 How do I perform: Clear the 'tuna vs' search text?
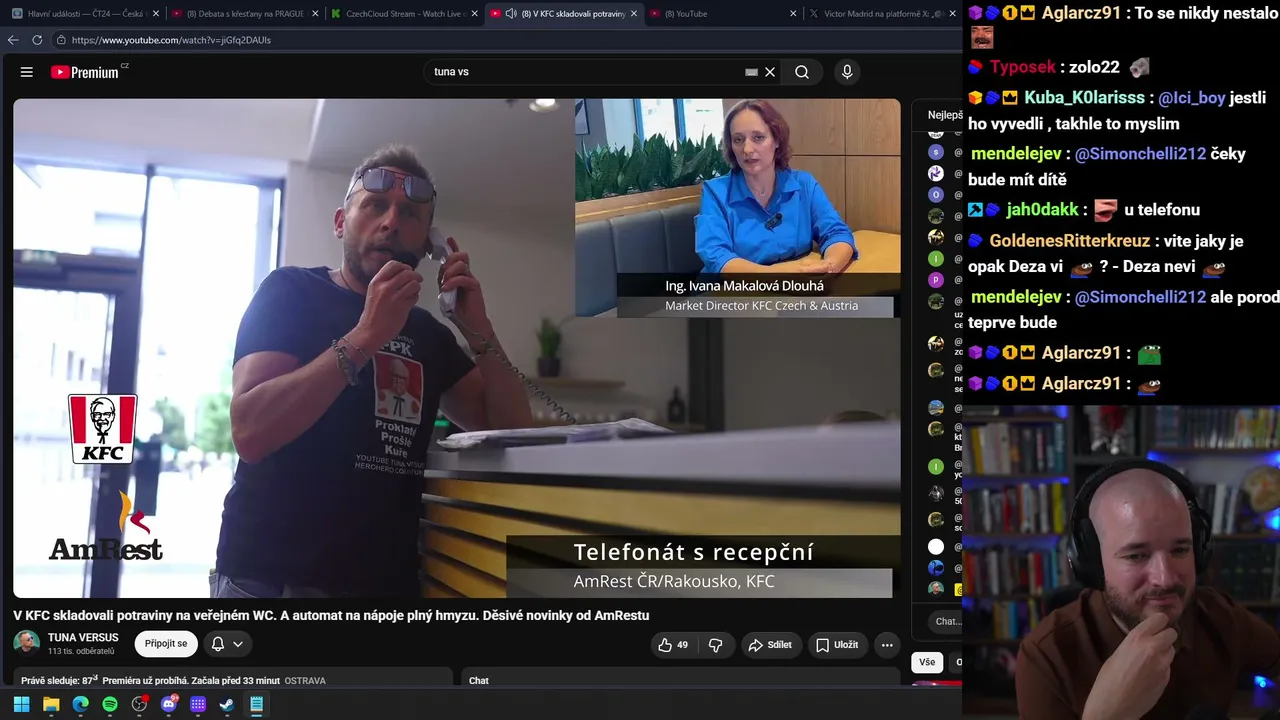point(770,72)
